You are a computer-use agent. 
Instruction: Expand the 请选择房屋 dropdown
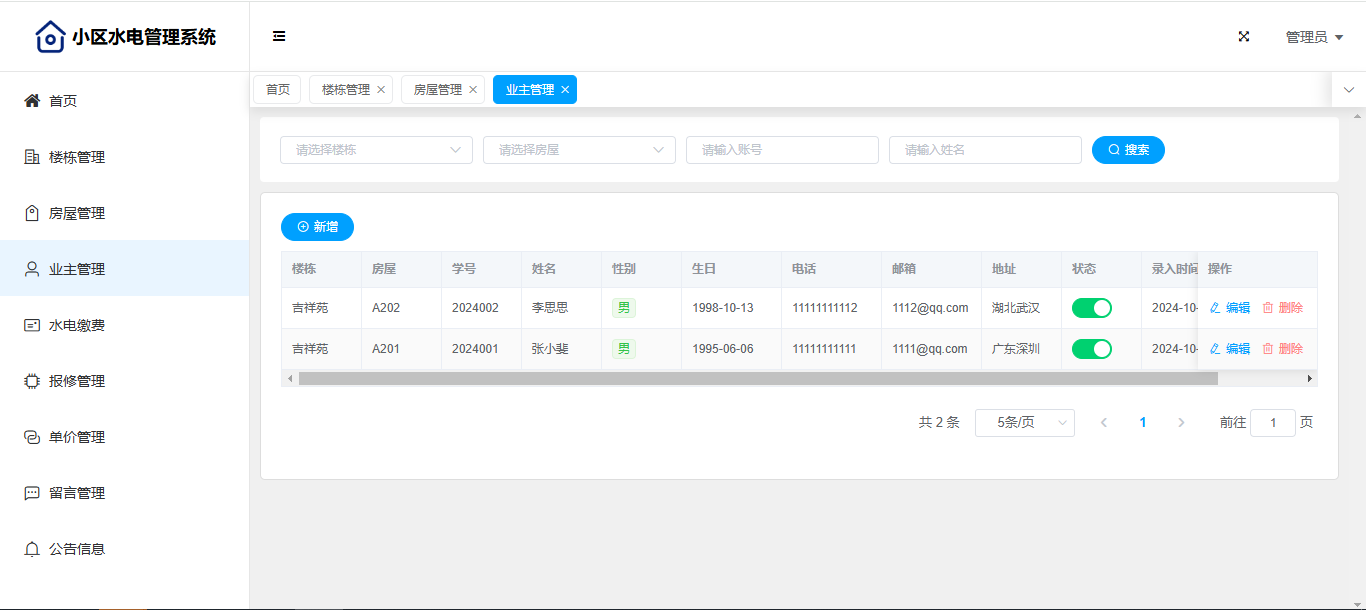[x=579, y=150]
